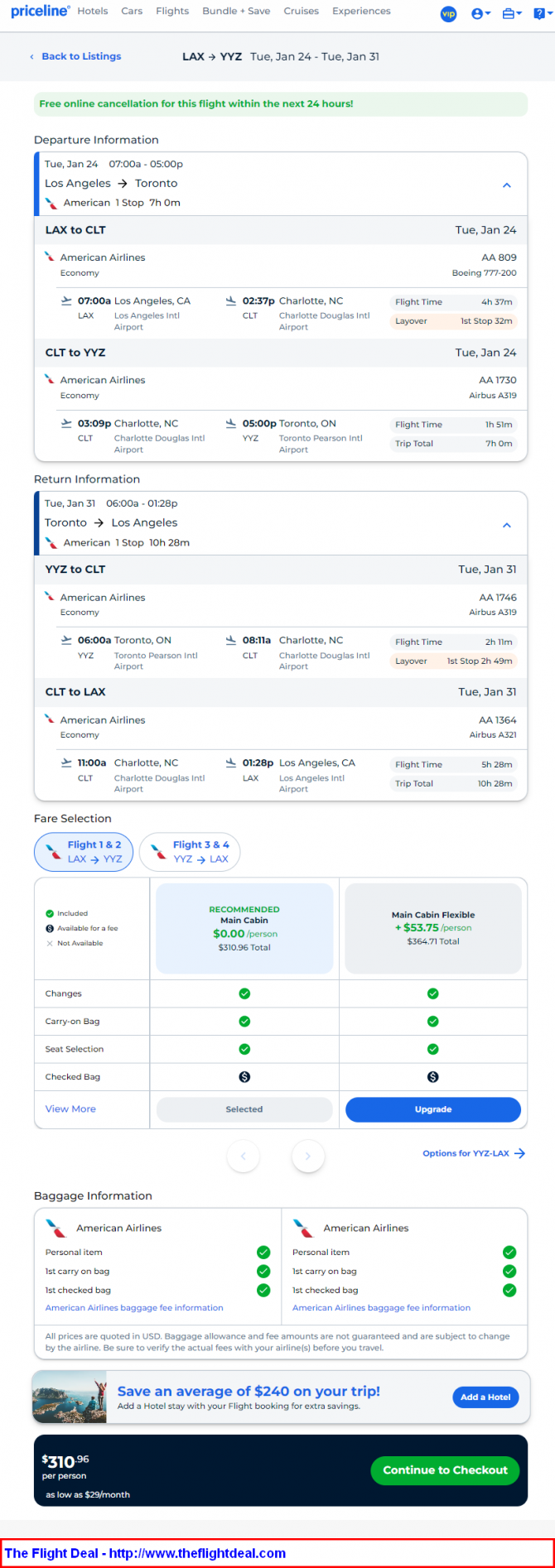Click left 1st carry on bag checkmark
Image resolution: width=555 pixels, height=1568 pixels.
tap(263, 1271)
